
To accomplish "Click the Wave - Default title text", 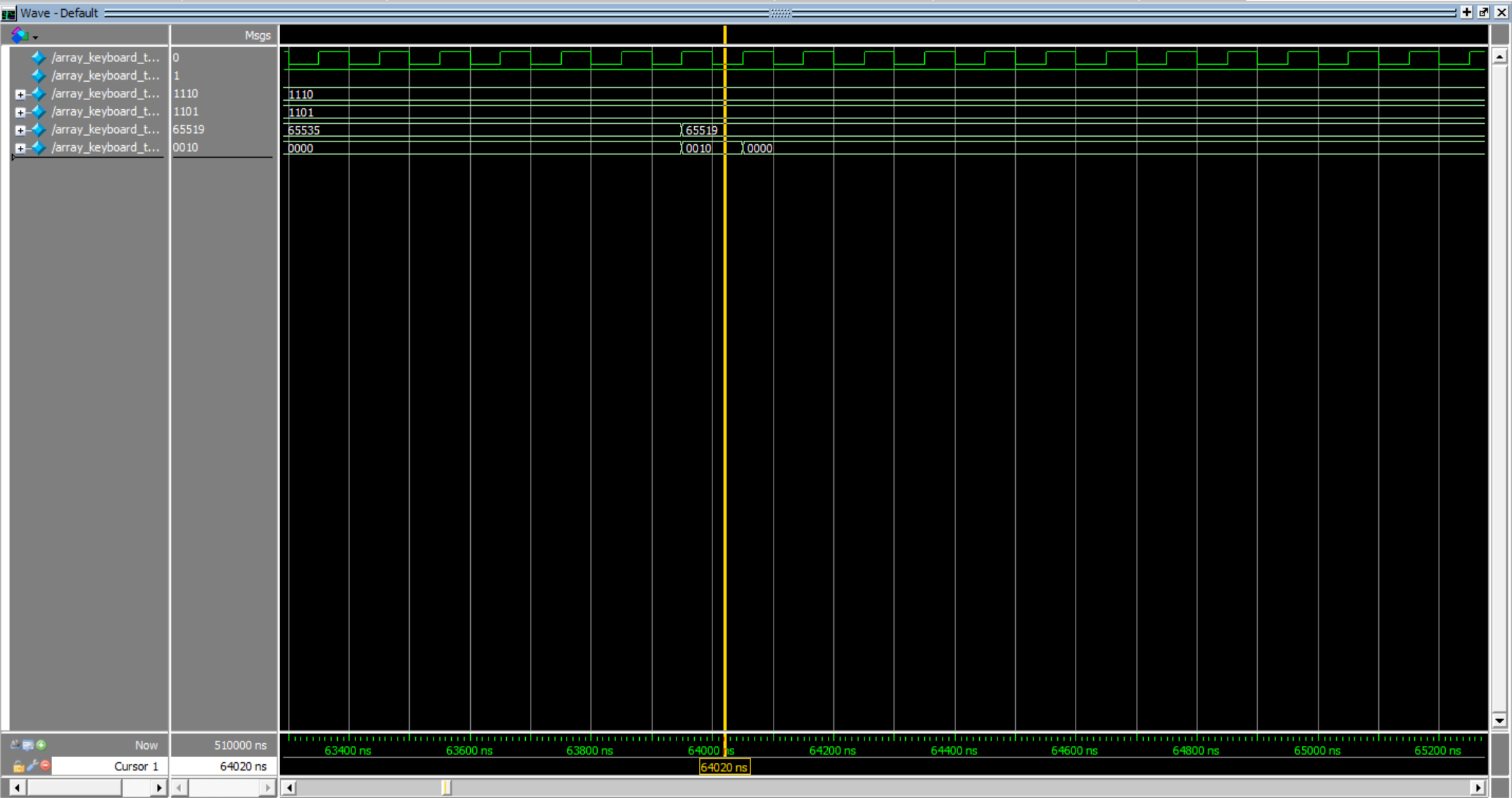I will tap(59, 13).
